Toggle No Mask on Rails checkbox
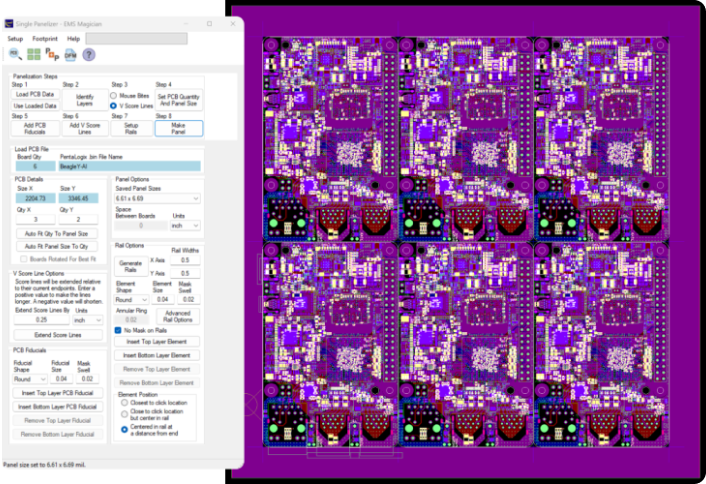The image size is (706, 484). (x=118, y=330)
